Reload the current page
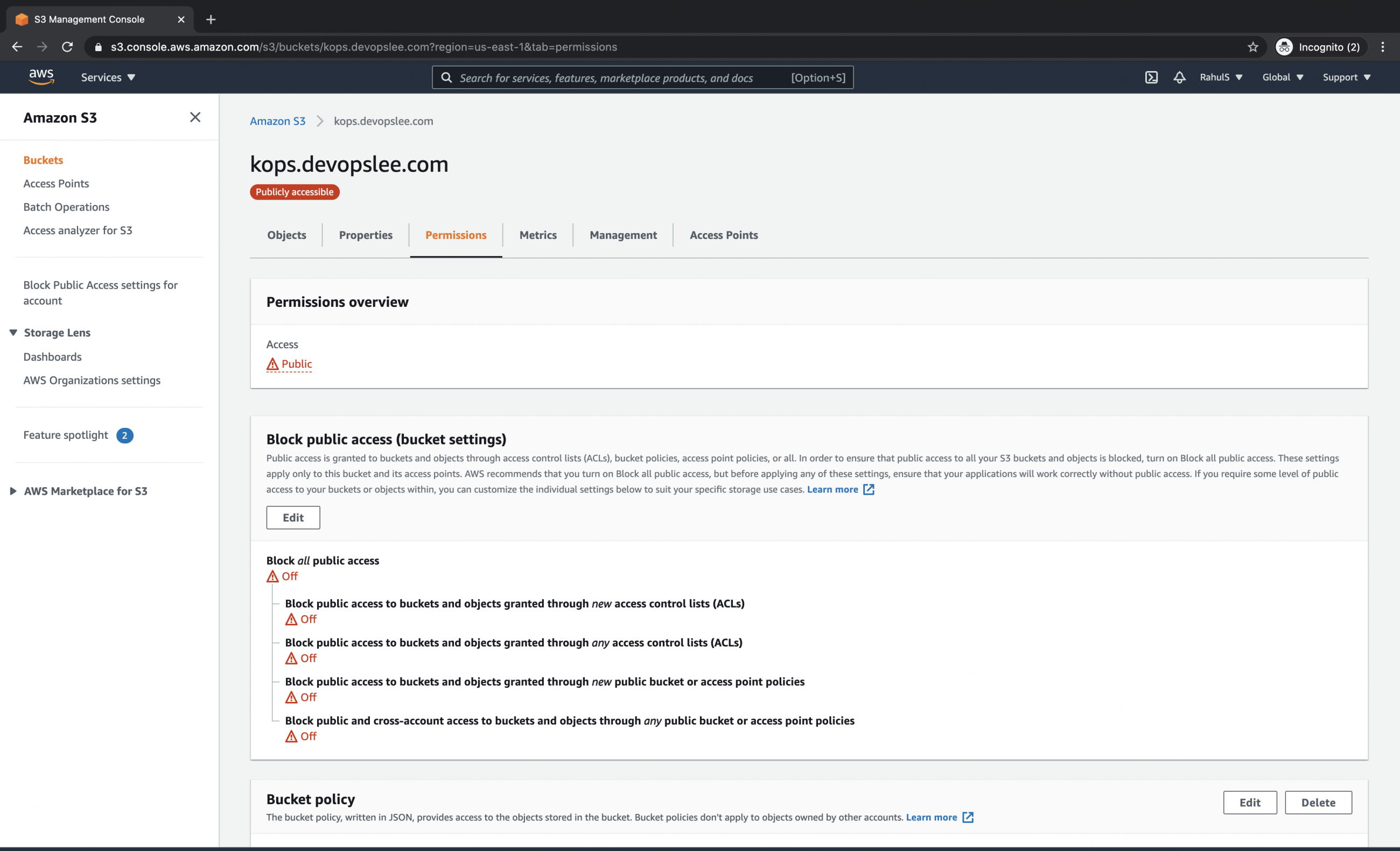 67,47
